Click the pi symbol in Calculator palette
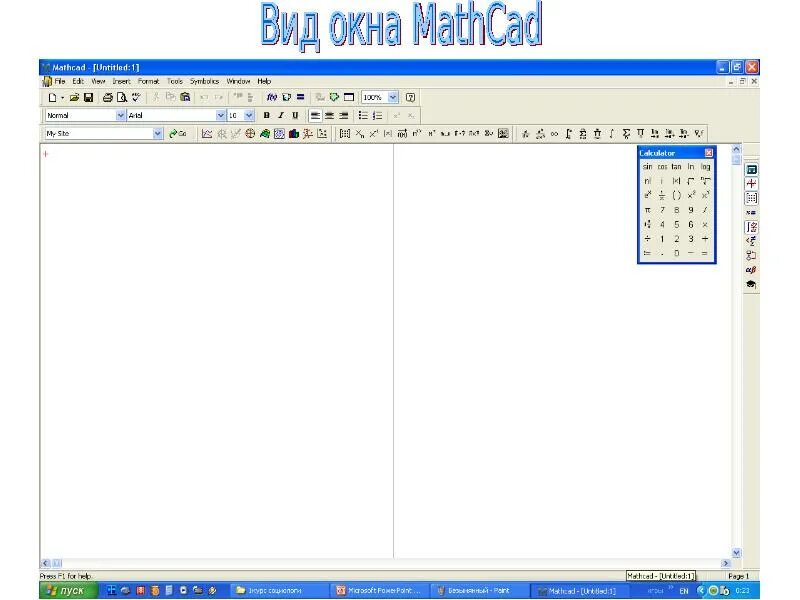 [x=647, y=210]
